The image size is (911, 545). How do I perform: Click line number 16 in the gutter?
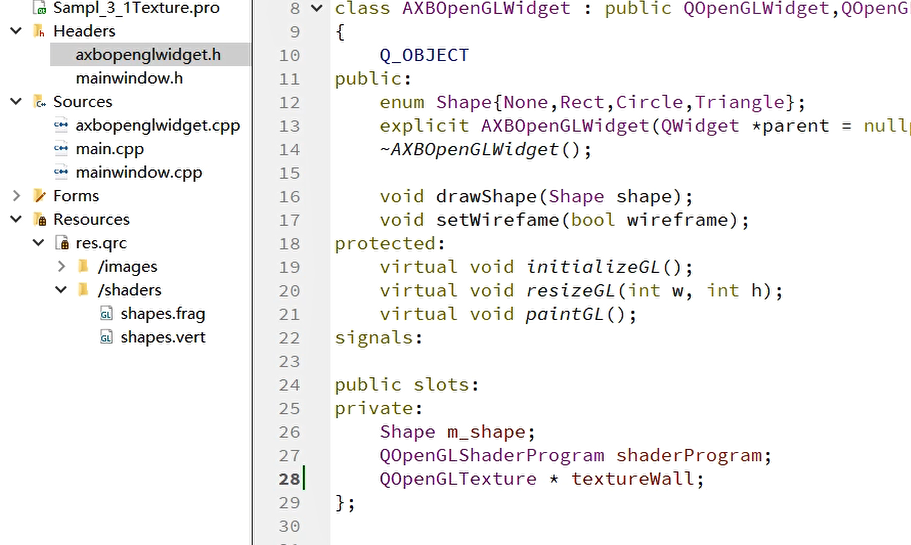[289, 197]
